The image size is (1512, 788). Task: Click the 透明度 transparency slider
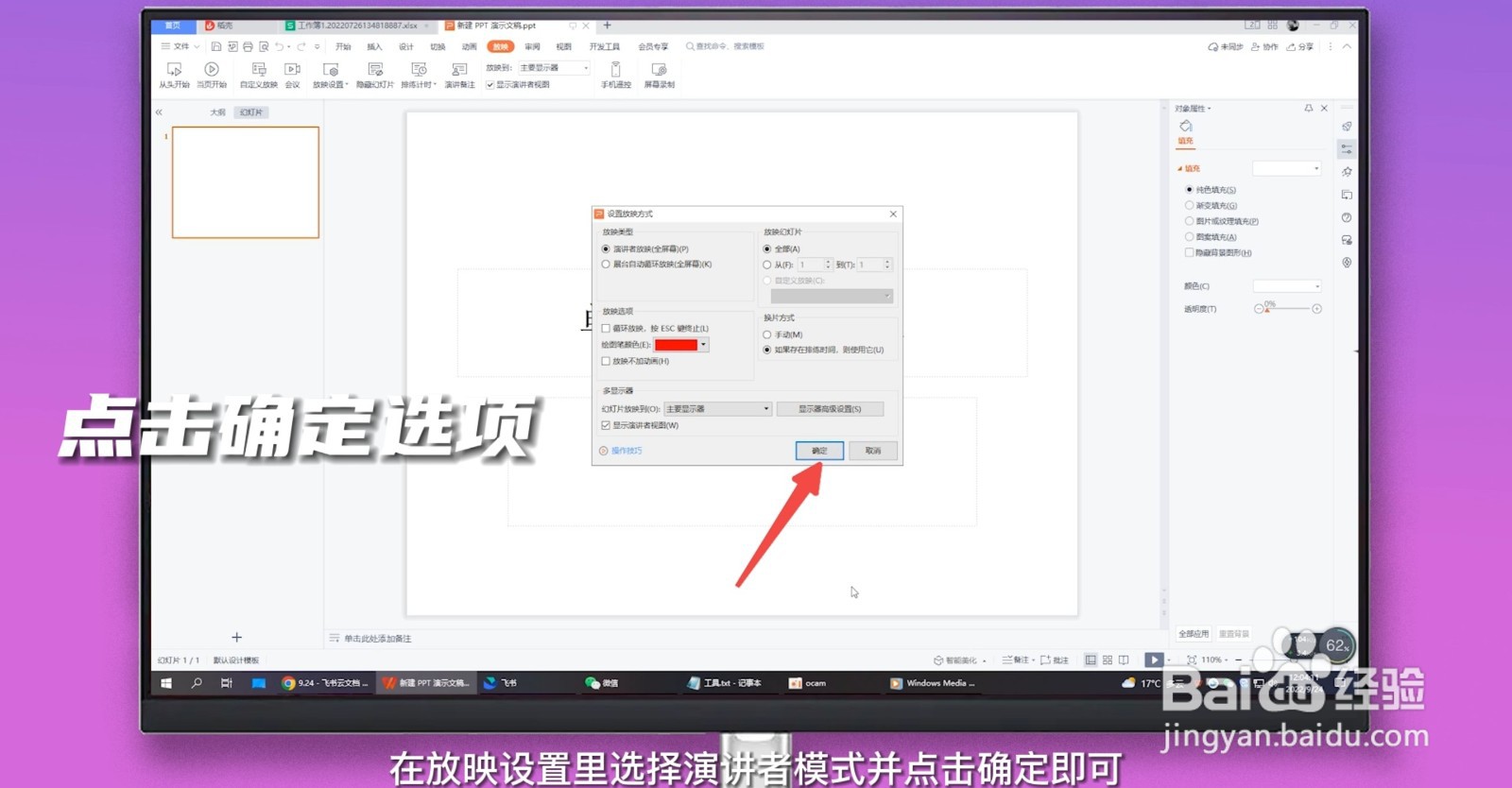click(1287, 309)
